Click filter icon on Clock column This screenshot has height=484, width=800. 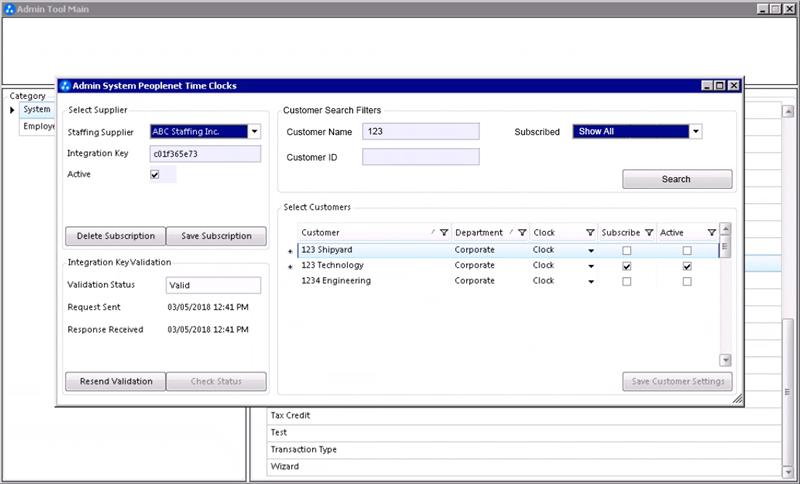pyautogui.click(x=590, y=233)
